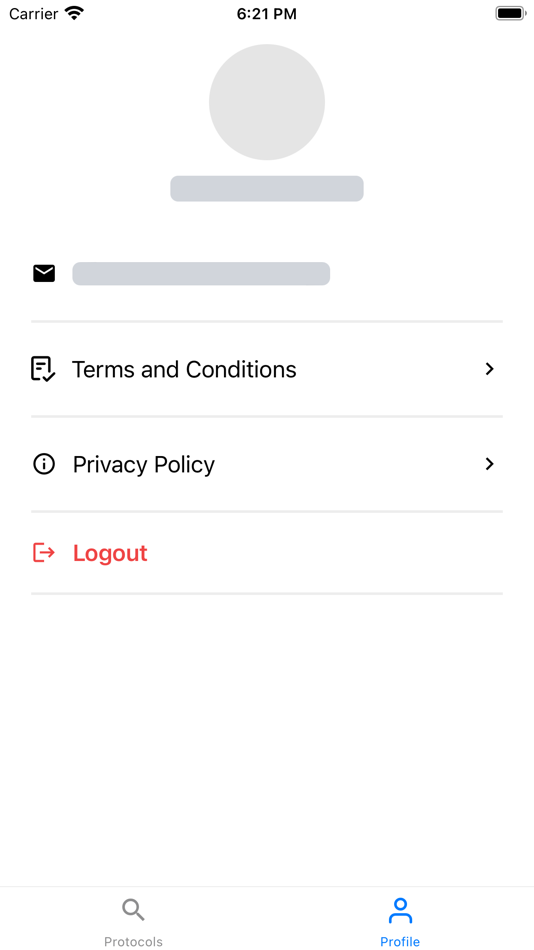The image size is (534, 950).
Task: Expand Privacy Policy chevron arrow
Action: tap(490, 464)
